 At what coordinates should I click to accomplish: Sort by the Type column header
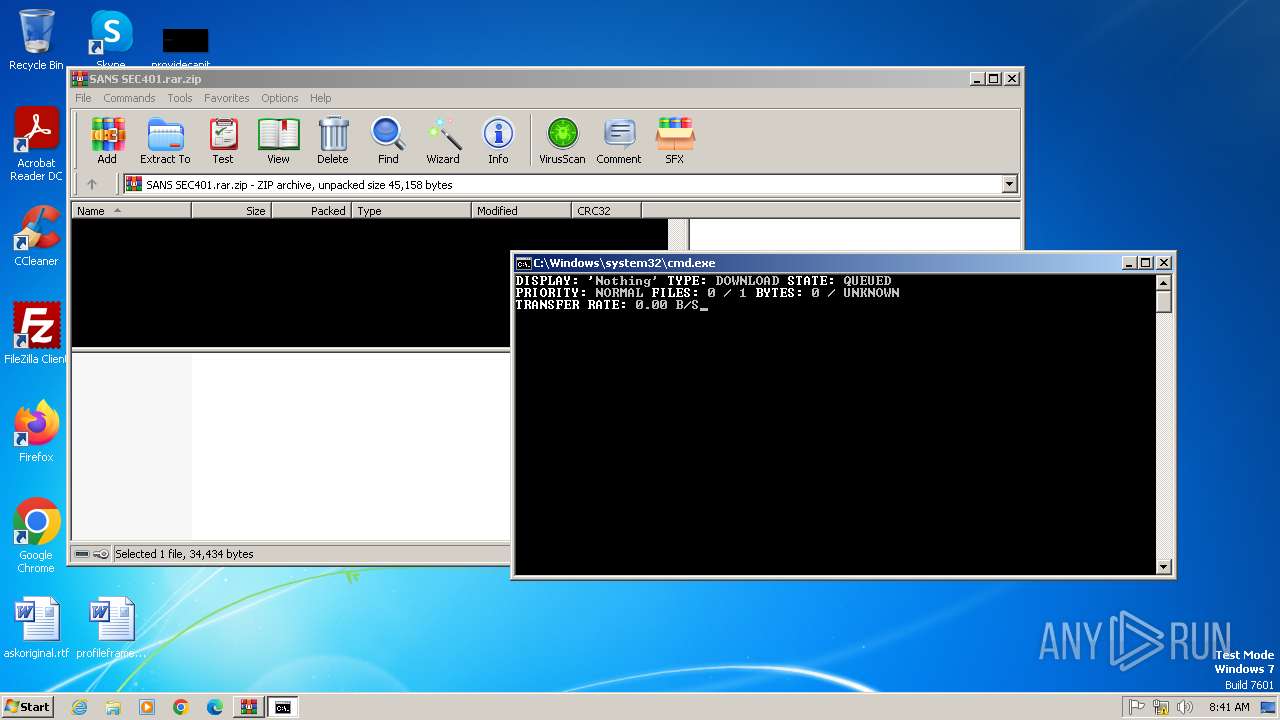tap(411, 211)
